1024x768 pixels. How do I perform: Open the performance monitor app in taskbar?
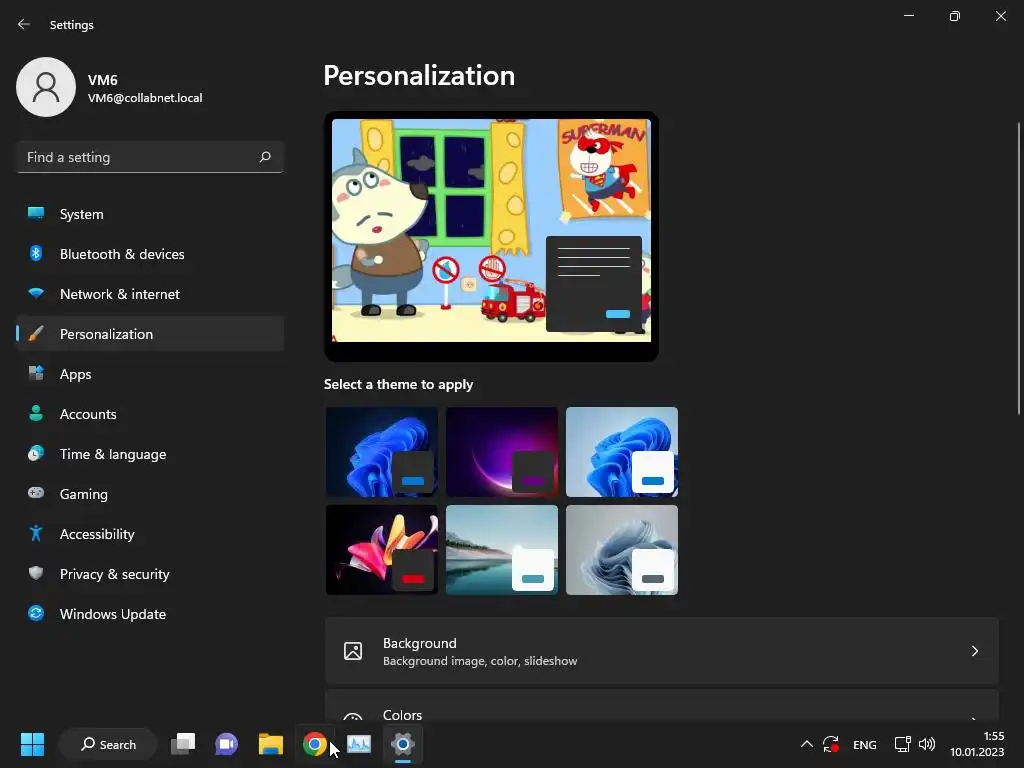click(359, 744)
